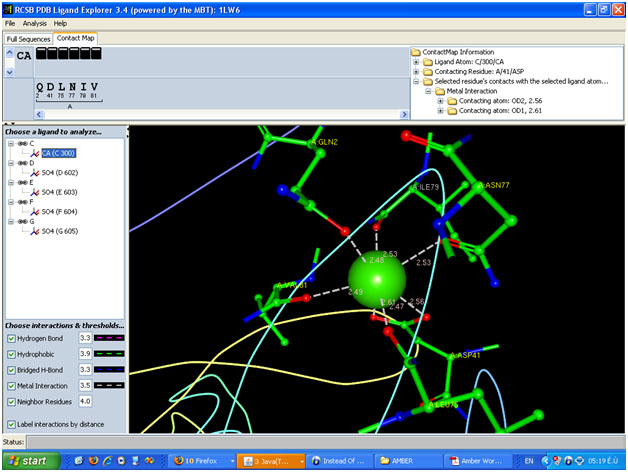Viewport: 628px width, 472px height.
Task: Click the chain C icon in ligand tree
Action: click(21, 143)
